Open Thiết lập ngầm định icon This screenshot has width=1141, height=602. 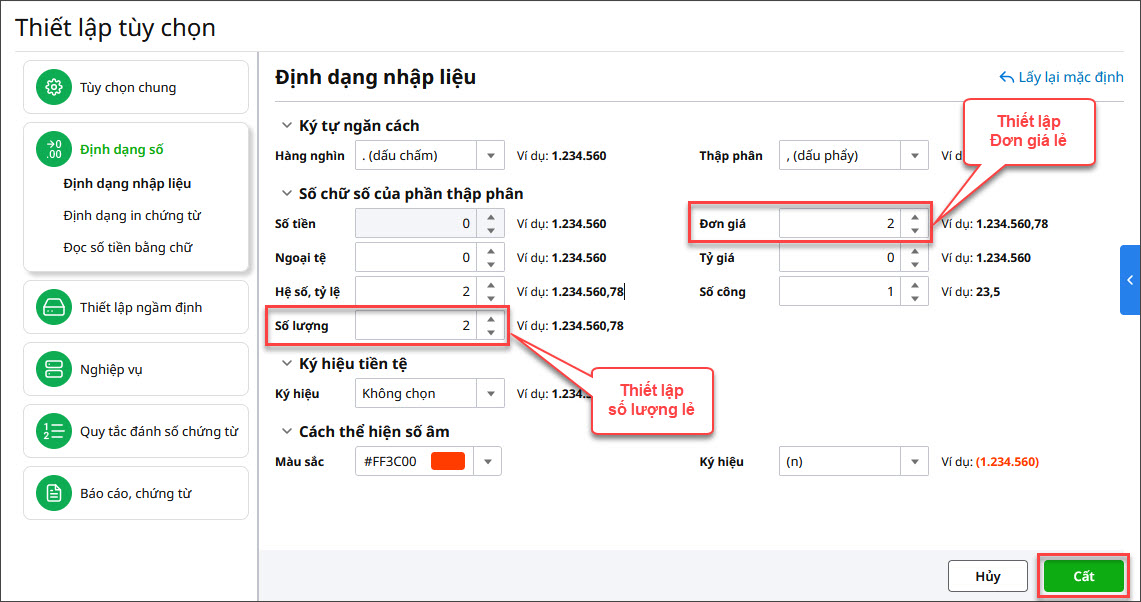pos(54,307)
